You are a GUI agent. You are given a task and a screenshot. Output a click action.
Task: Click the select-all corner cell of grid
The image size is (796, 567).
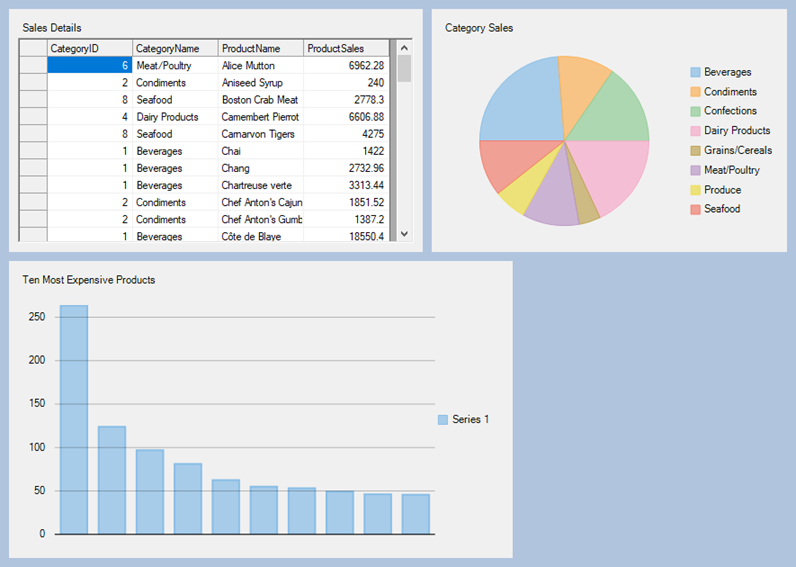(x=33, y=48)
